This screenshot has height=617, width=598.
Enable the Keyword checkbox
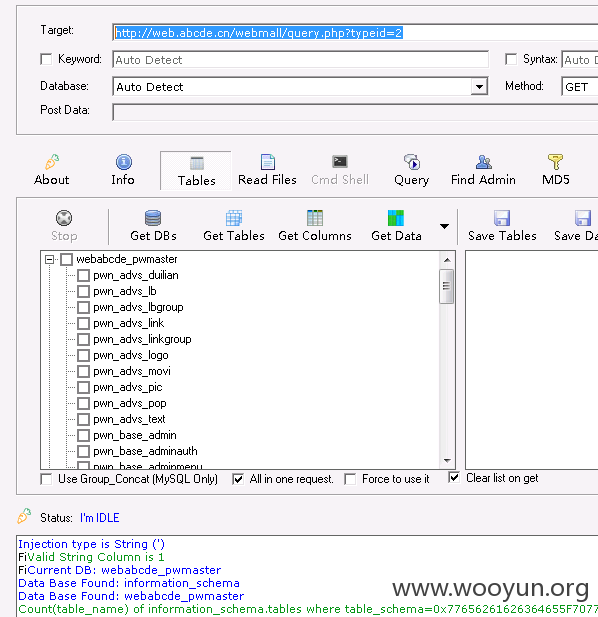46,59
